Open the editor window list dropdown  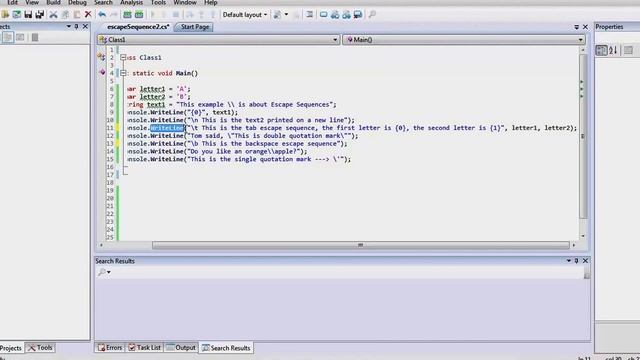(576, 27)
